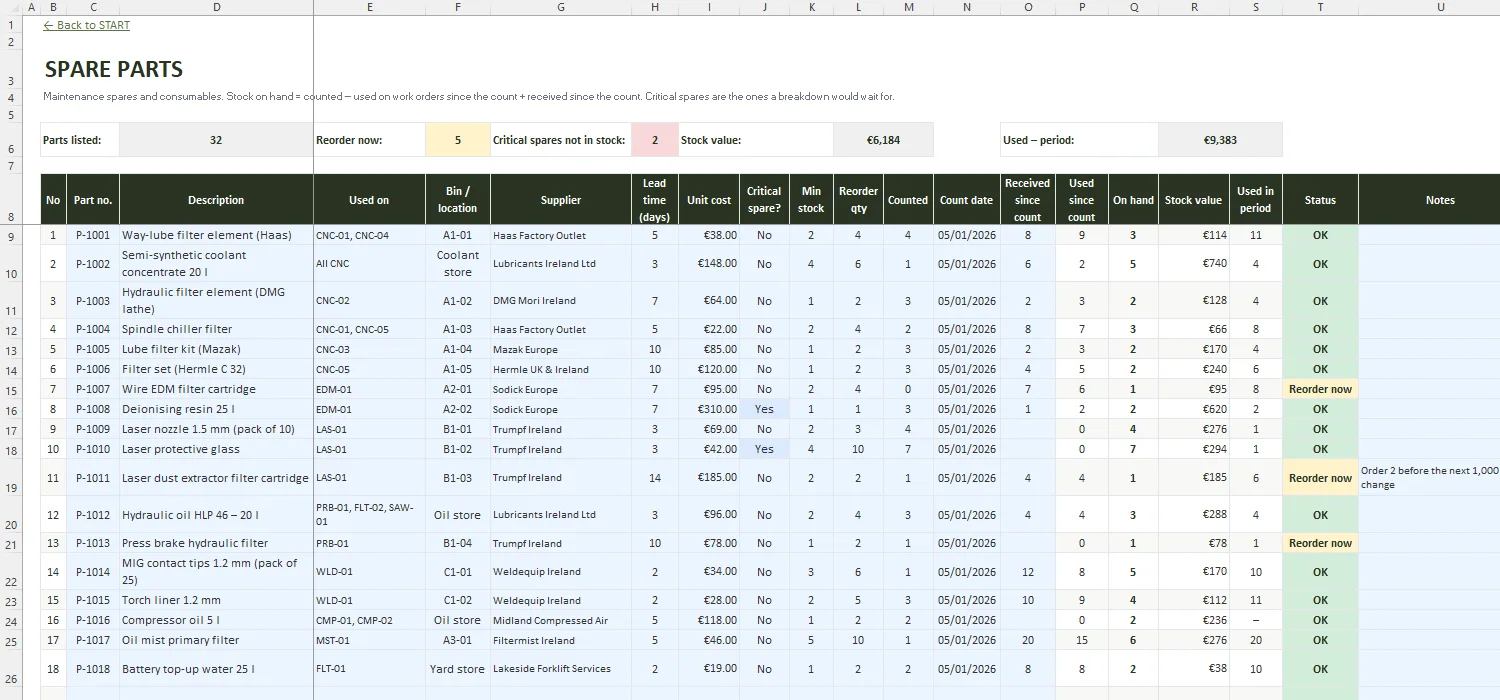
Task: Click Hermle UK & Ireland supplier cell
Action: [561, 369]
